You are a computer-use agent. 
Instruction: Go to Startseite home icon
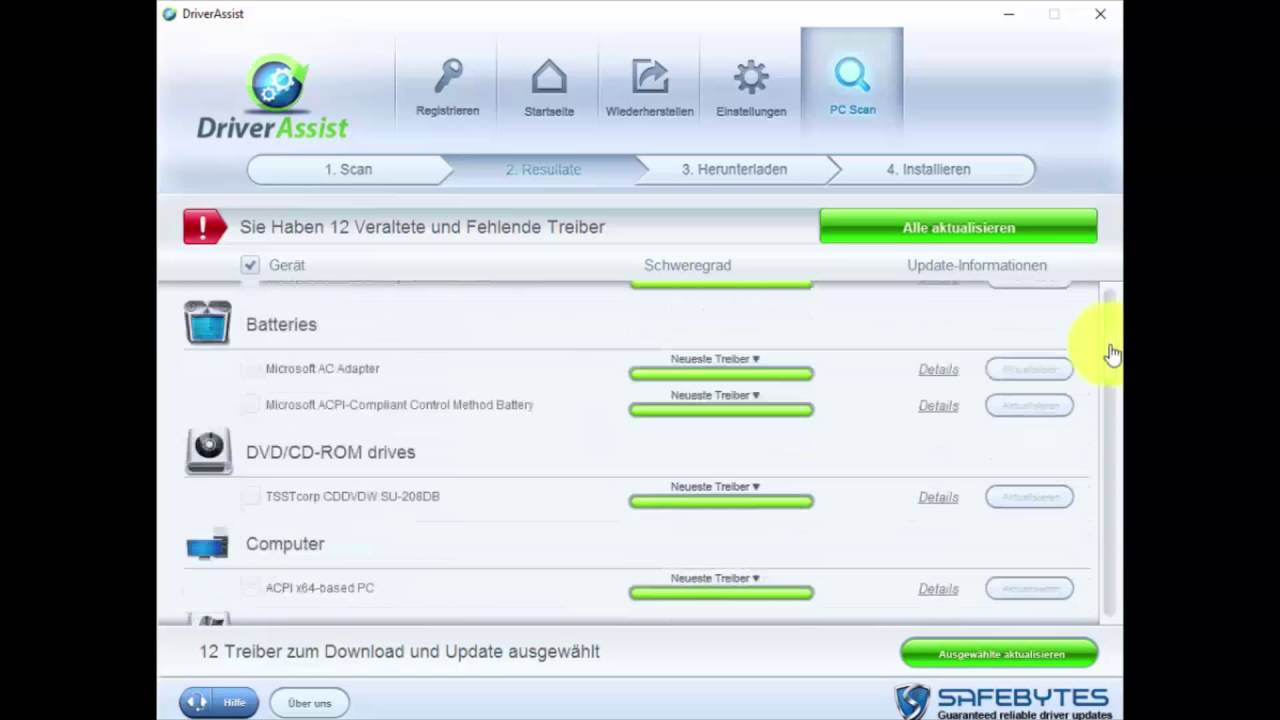pos(549,78)
